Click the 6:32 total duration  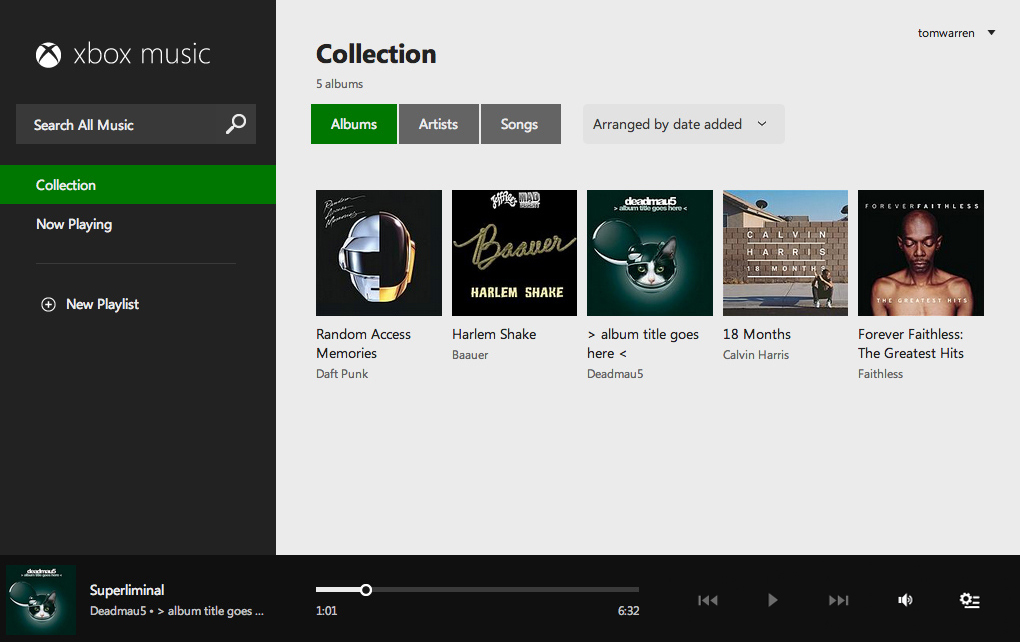pos(628,611)
